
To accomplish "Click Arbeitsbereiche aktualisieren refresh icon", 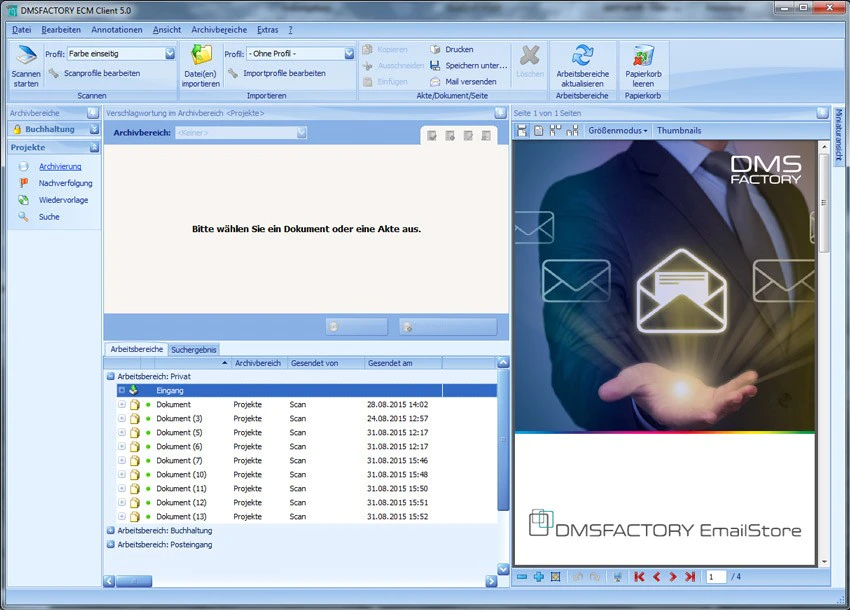I will point(582,56).
